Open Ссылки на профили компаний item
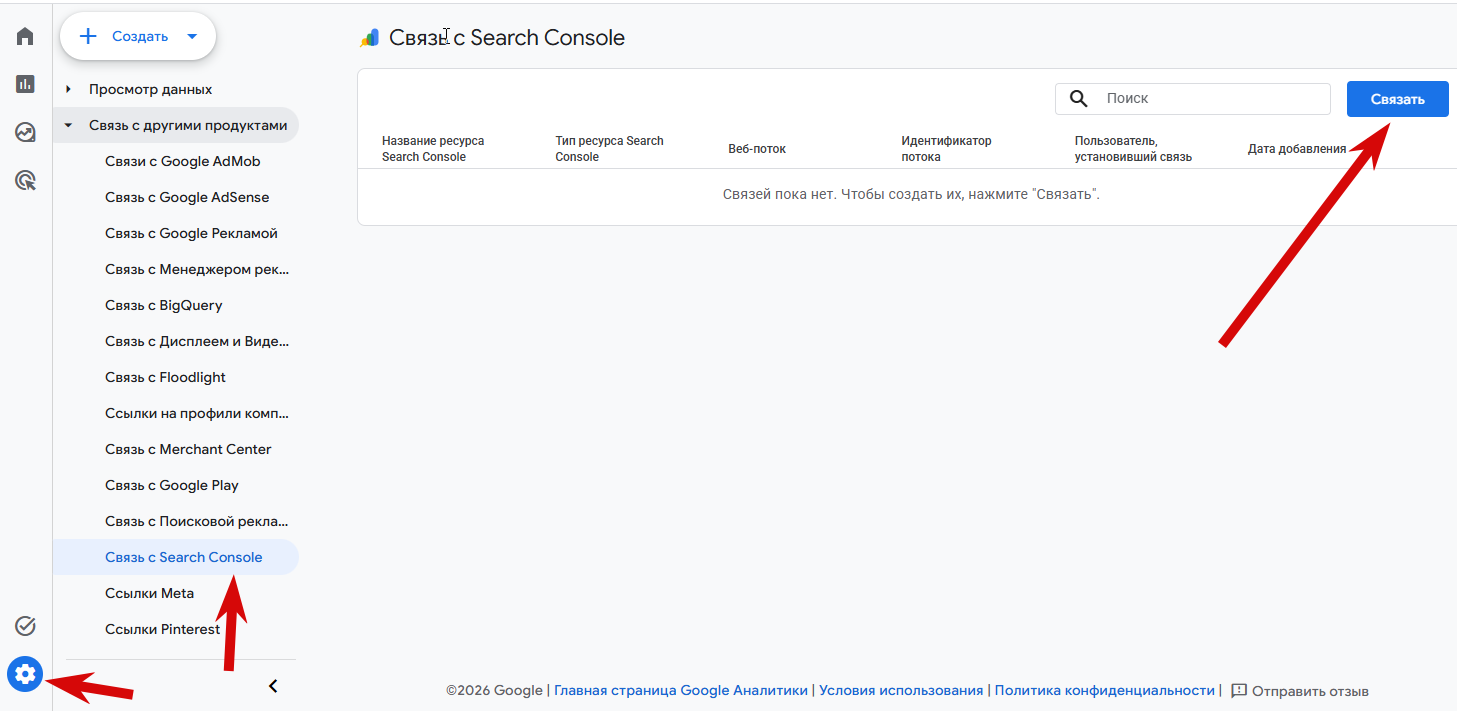This screenshot has height=711, width=1457. tap(197, 413)
